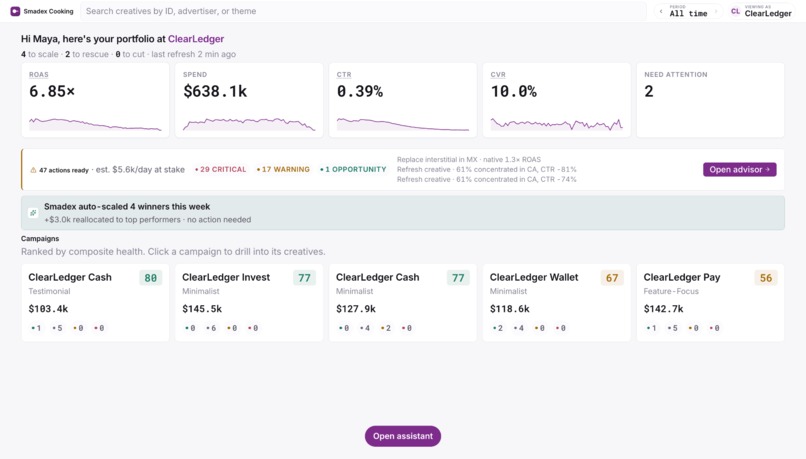Open the ClearLedger Cash Testimonial campaign card

[x=95, y=303]
